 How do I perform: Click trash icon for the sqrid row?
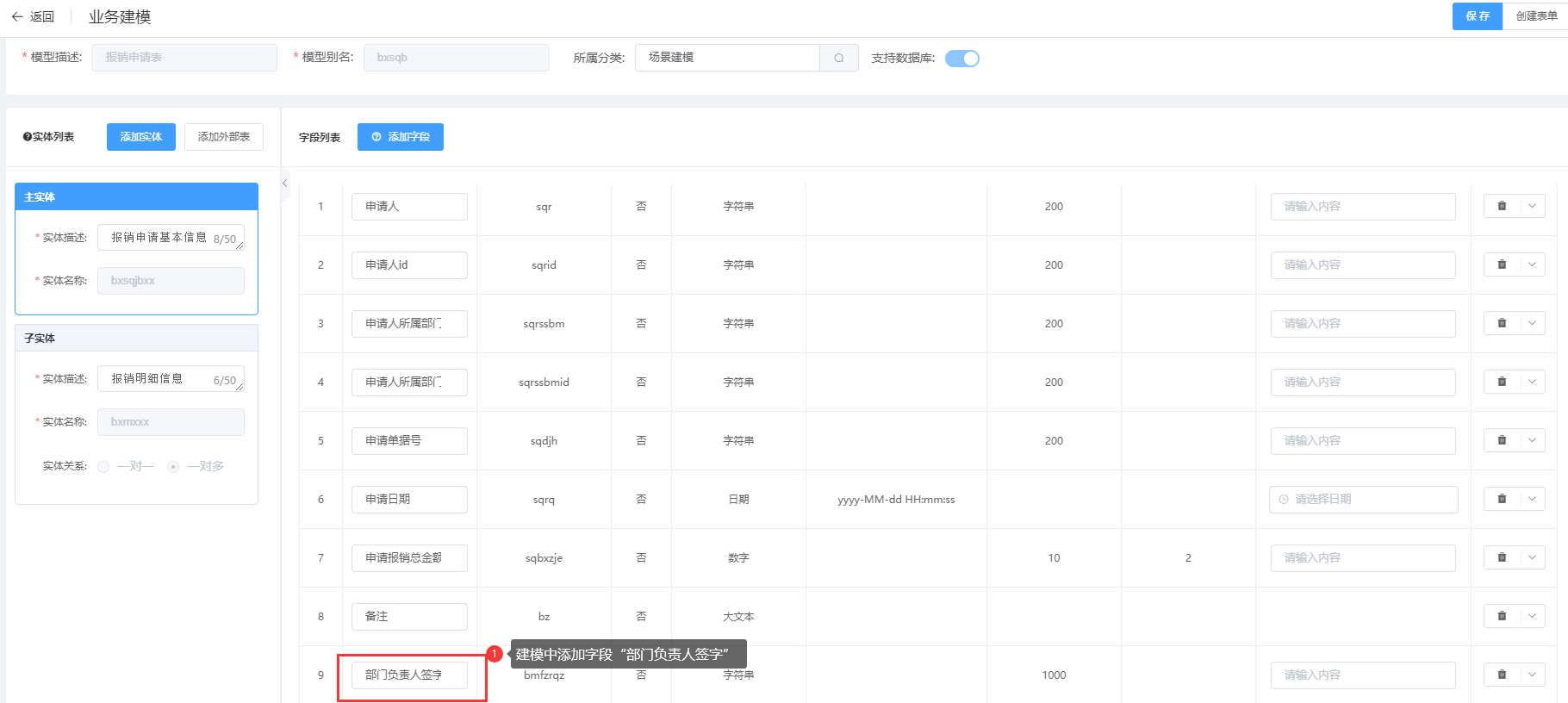(1502, 264)
